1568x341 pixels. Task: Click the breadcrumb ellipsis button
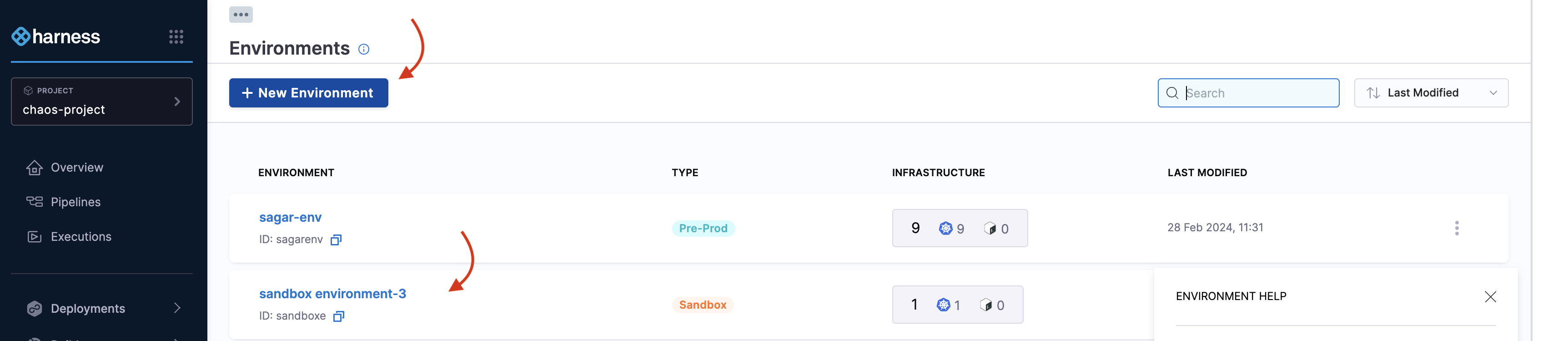click(241, 14)
